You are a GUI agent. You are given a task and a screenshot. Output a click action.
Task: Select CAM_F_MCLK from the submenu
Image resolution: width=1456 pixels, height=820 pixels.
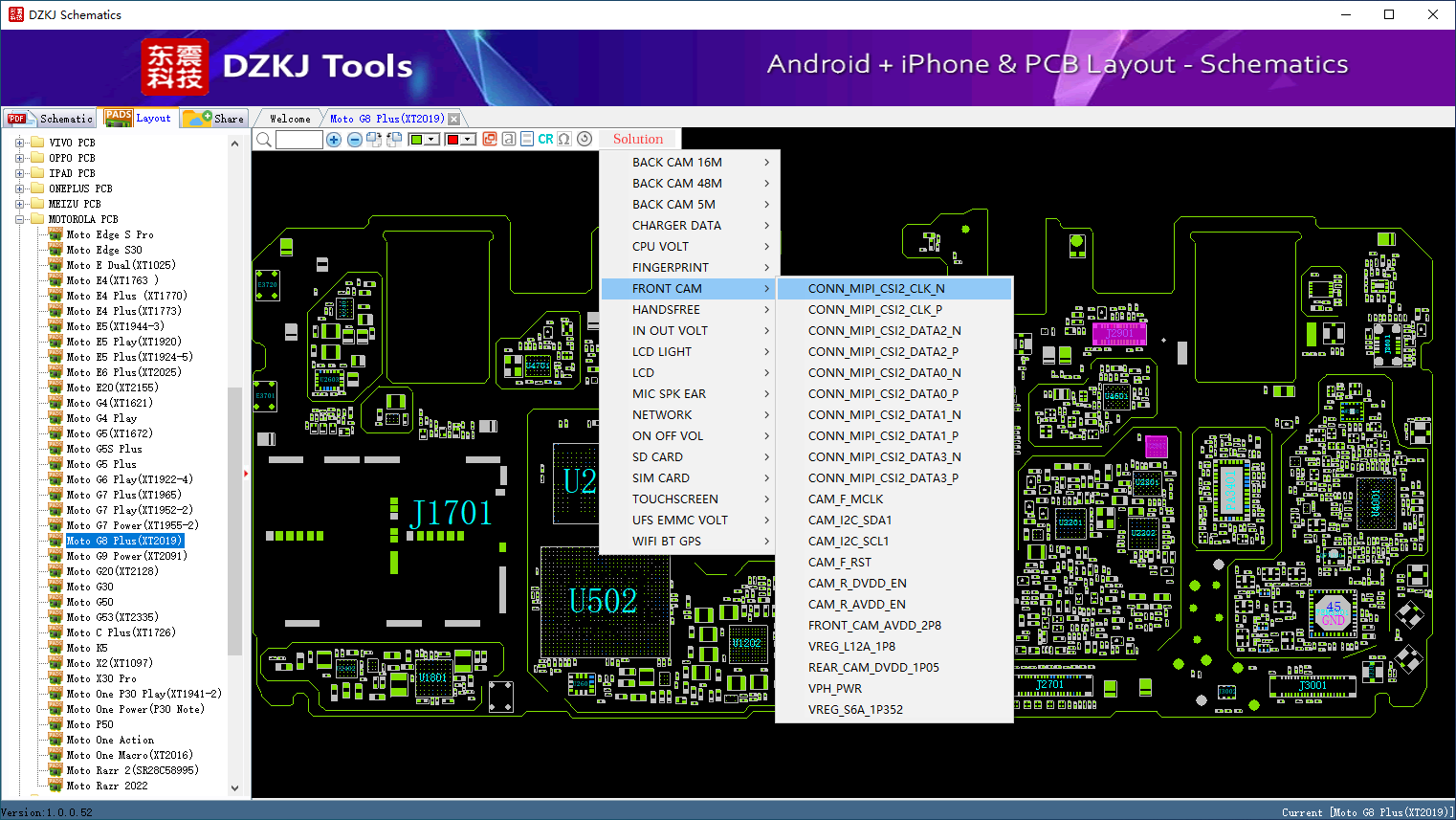tap(846, 499)
